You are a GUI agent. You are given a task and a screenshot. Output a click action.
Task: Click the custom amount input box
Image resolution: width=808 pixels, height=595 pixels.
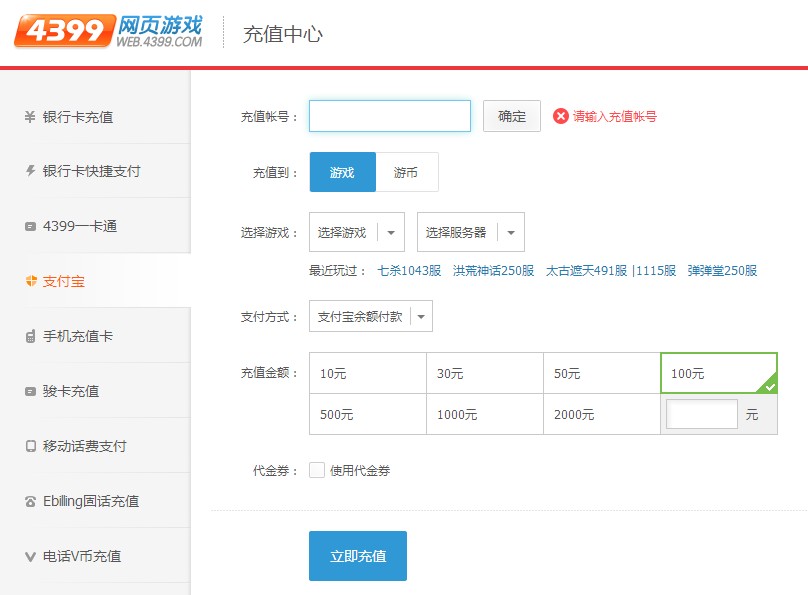pos(702,414)
